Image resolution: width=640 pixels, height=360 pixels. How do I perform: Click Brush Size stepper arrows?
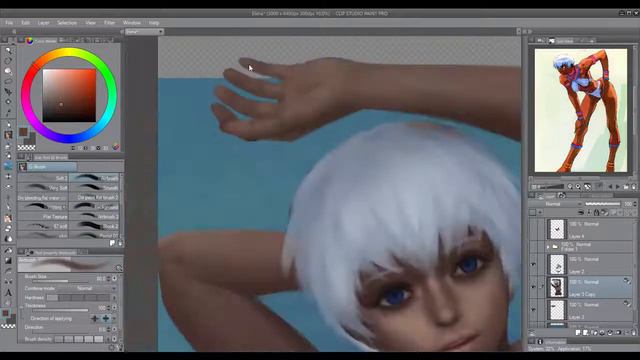point(109,279)
